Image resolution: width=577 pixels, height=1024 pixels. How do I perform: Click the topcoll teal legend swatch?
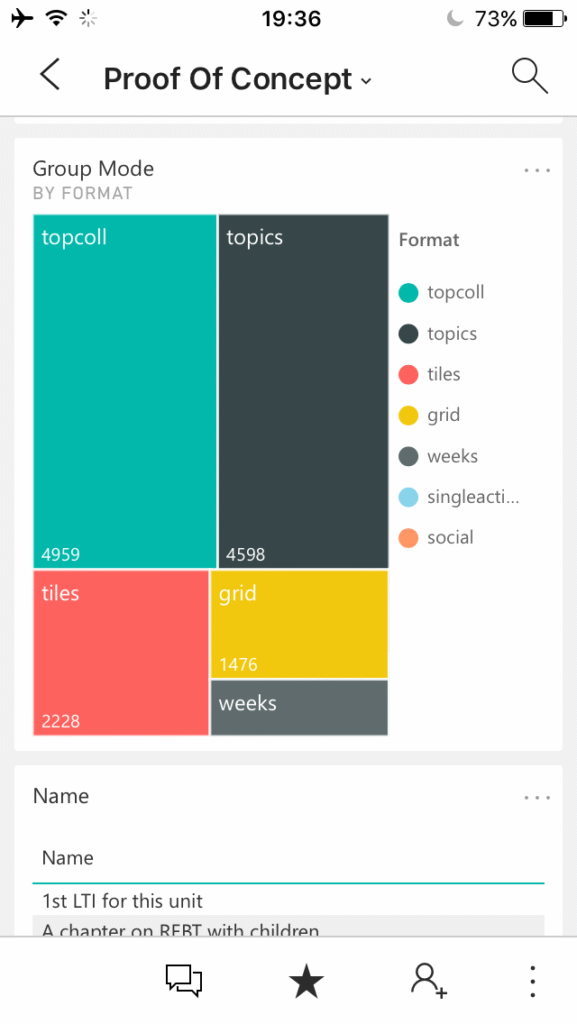pyautogui.click(x=408, y=293)
